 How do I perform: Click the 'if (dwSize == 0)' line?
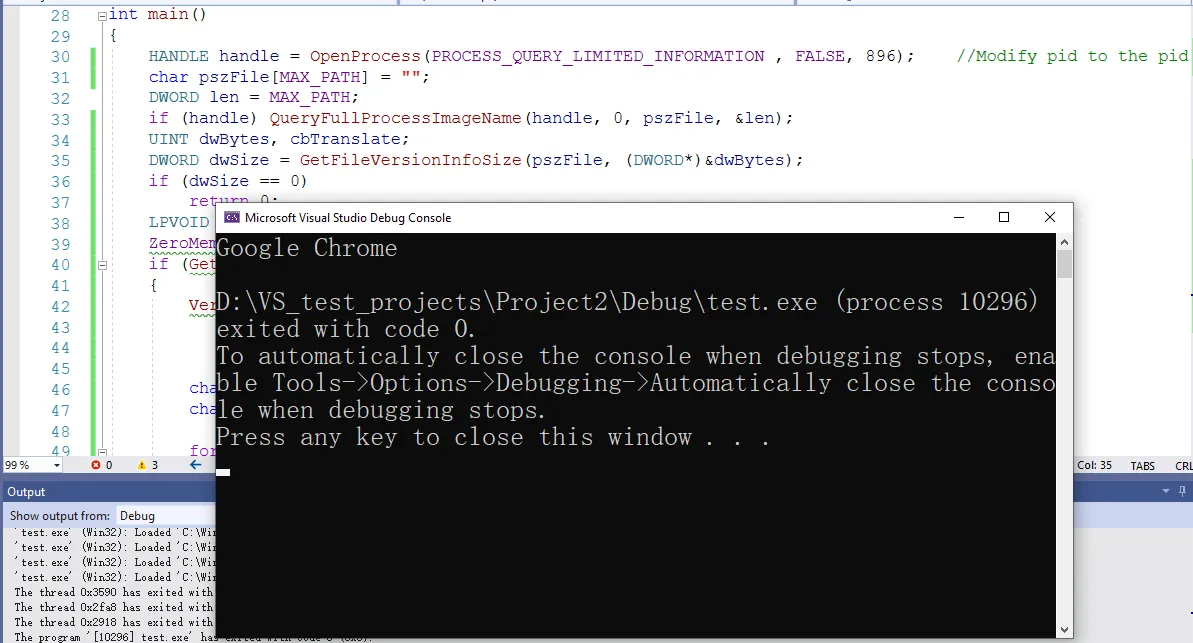tap(227, 181)
